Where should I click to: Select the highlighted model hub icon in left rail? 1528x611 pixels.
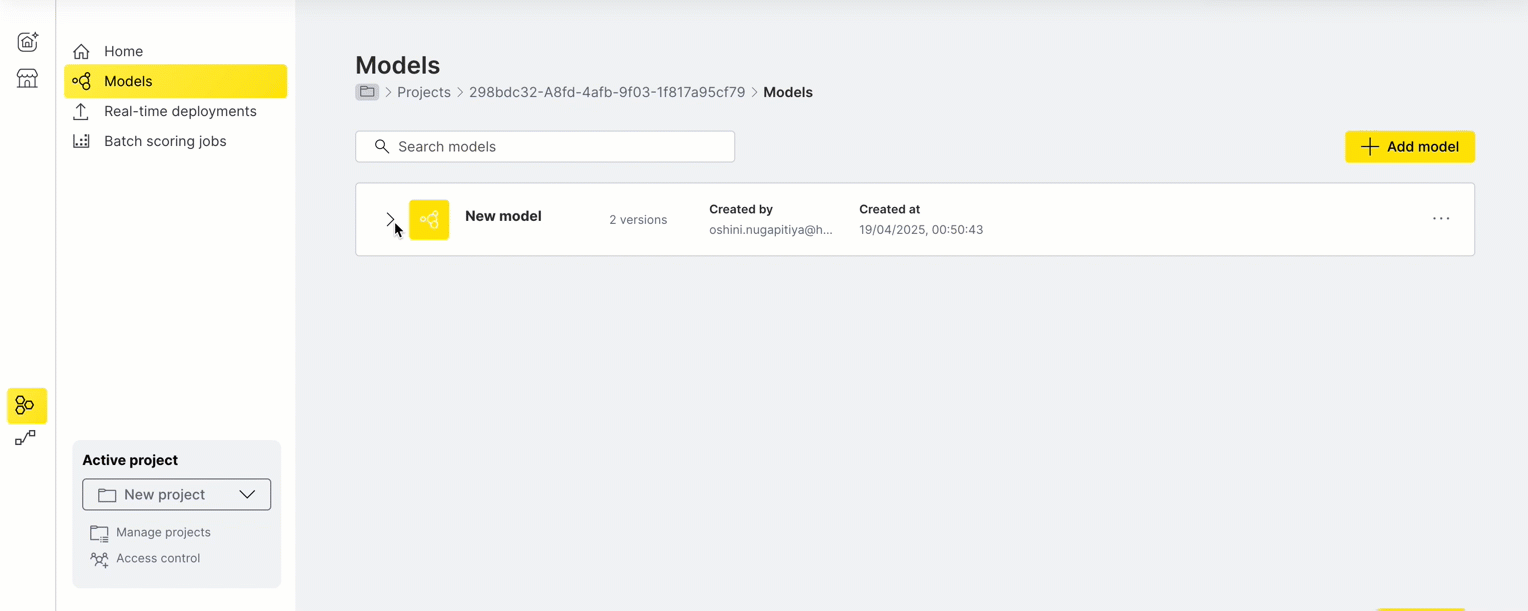click(26, 405)
